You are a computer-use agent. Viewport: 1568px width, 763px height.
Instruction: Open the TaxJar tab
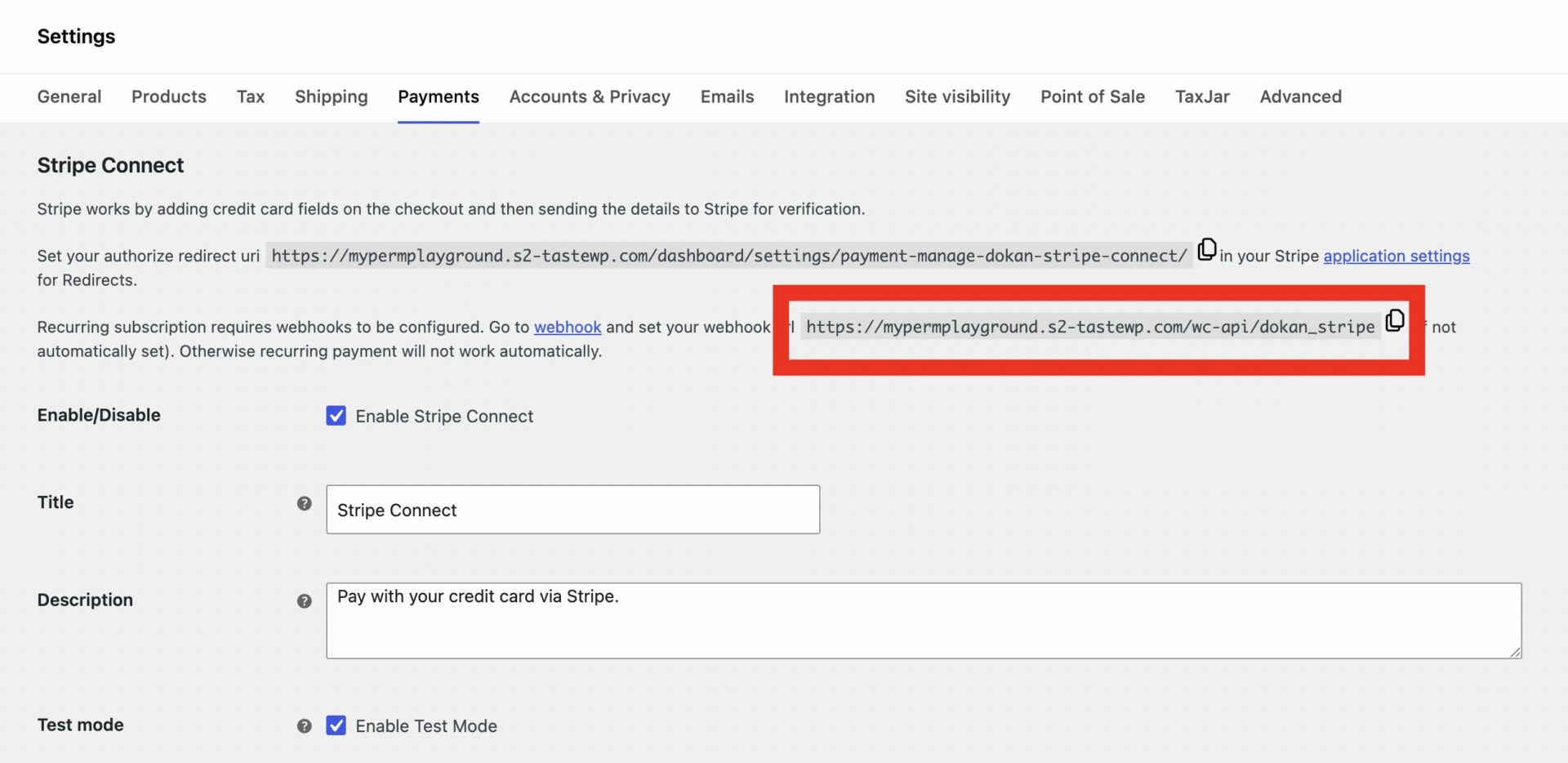[1202, 96]
